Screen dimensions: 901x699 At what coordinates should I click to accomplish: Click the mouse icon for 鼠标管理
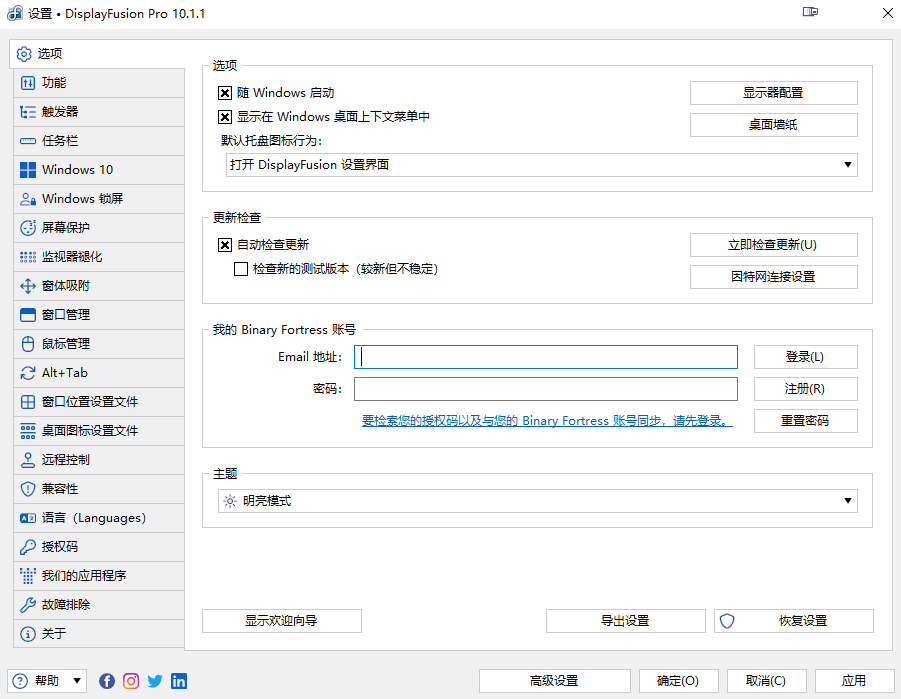(x=27, y=344)
